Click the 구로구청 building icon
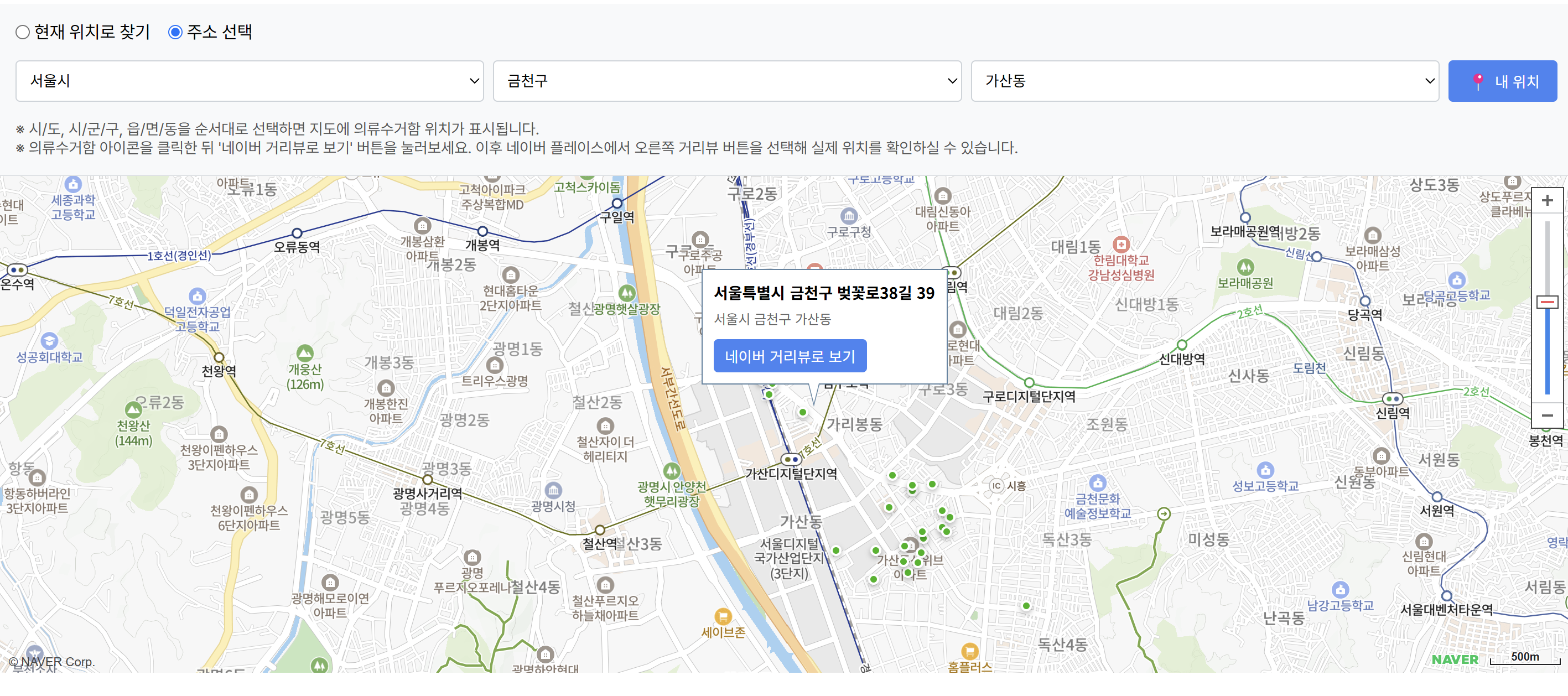The height and width of the screenshot is (696, 1568). pyautogui.click(x=849, y=216)
